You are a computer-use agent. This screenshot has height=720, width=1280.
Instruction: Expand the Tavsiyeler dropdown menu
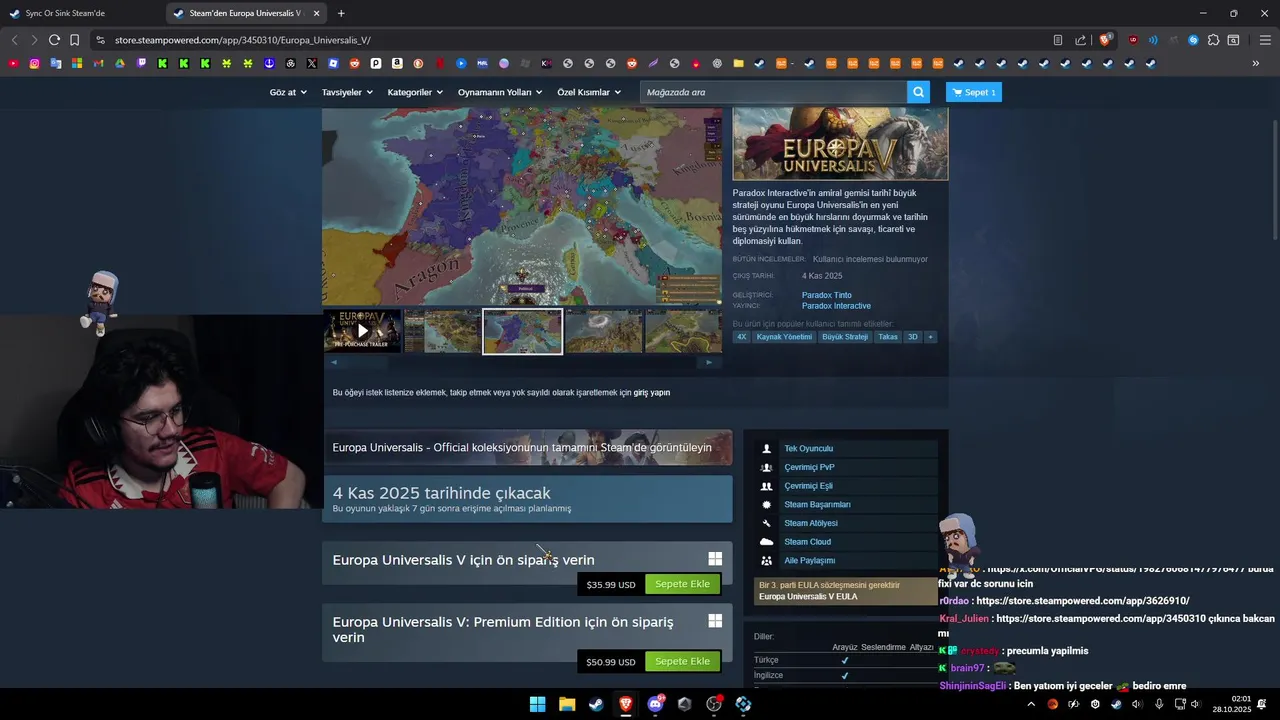point(347,92)
